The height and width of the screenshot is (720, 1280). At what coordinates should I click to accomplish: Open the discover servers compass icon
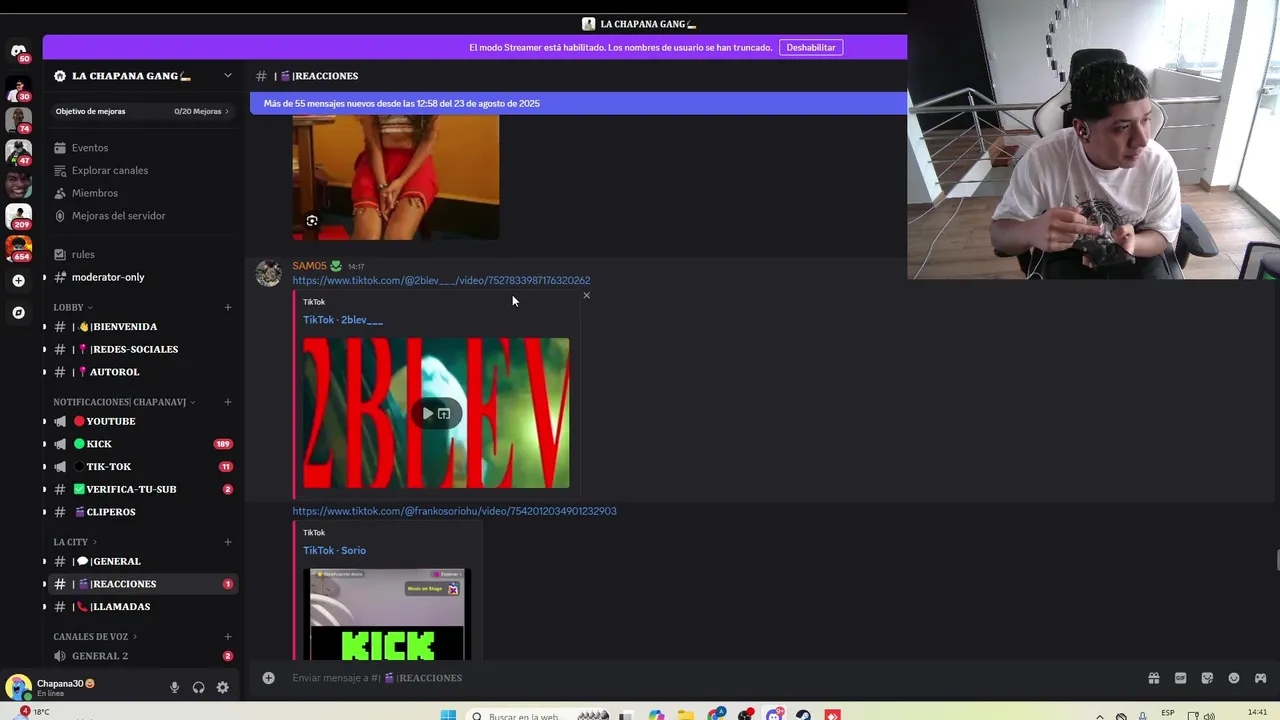tap(18, 313)
